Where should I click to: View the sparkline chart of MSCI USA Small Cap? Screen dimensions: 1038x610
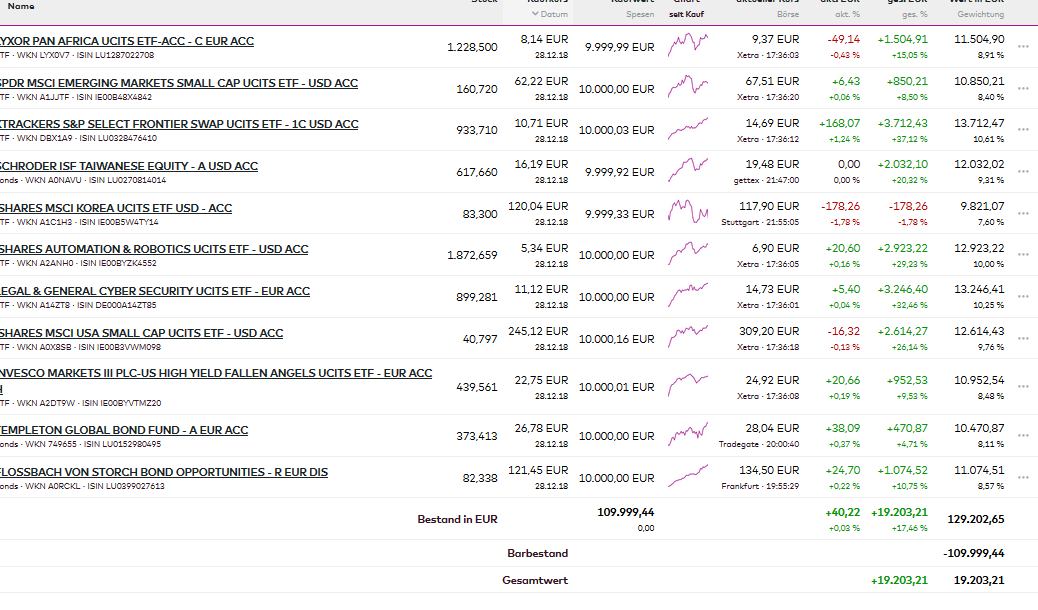[x=688, y=336]
